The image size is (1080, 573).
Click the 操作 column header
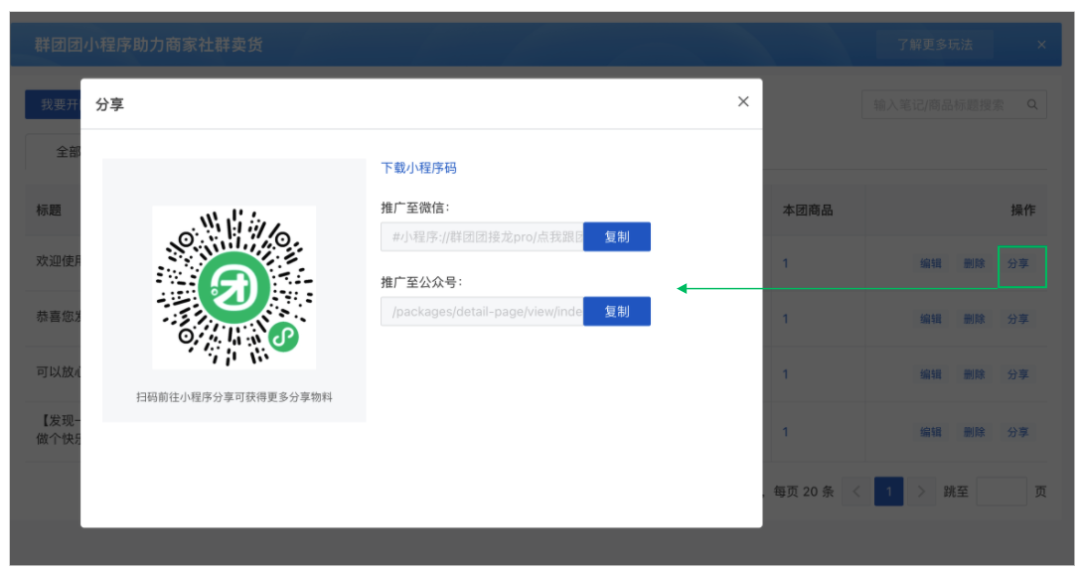pos(1023,210)
